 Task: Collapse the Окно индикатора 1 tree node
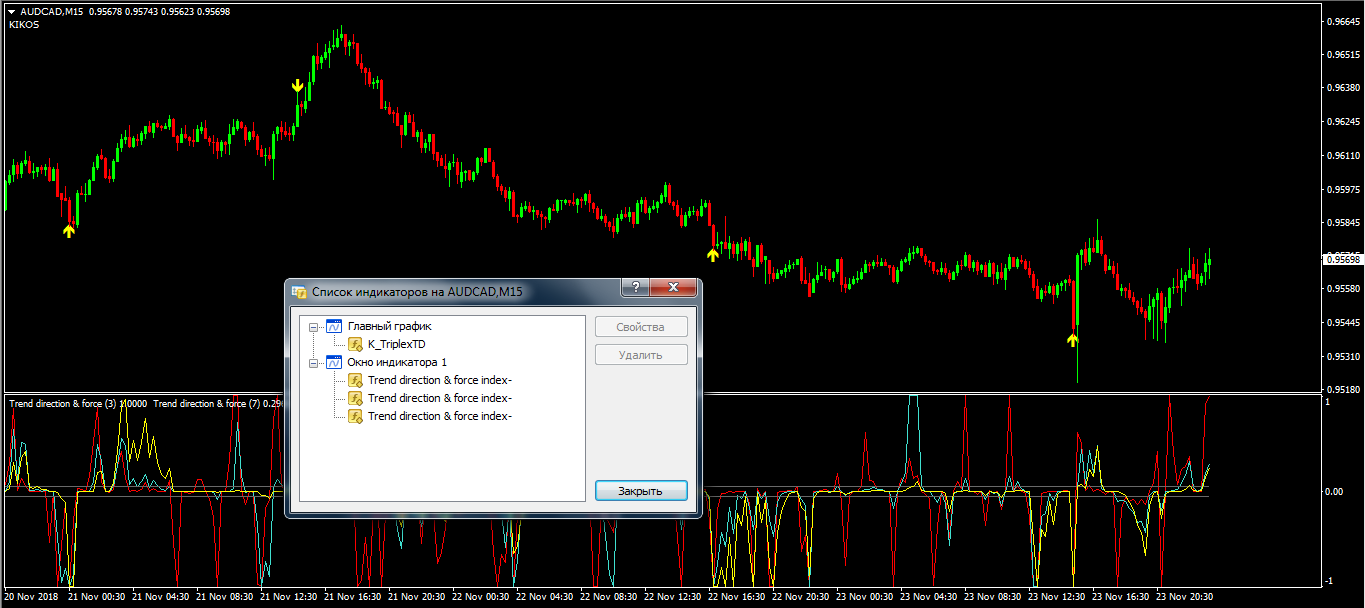tap(314, 362)
